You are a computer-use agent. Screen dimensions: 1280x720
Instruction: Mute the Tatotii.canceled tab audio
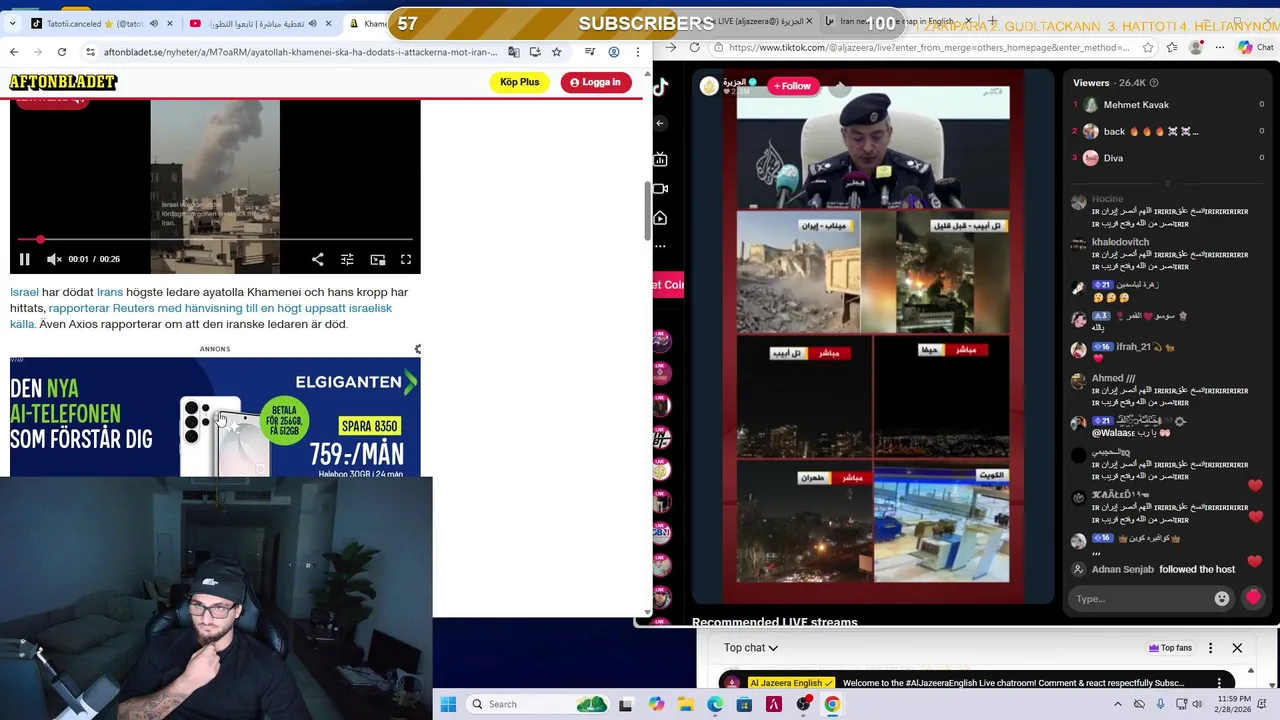152,23
